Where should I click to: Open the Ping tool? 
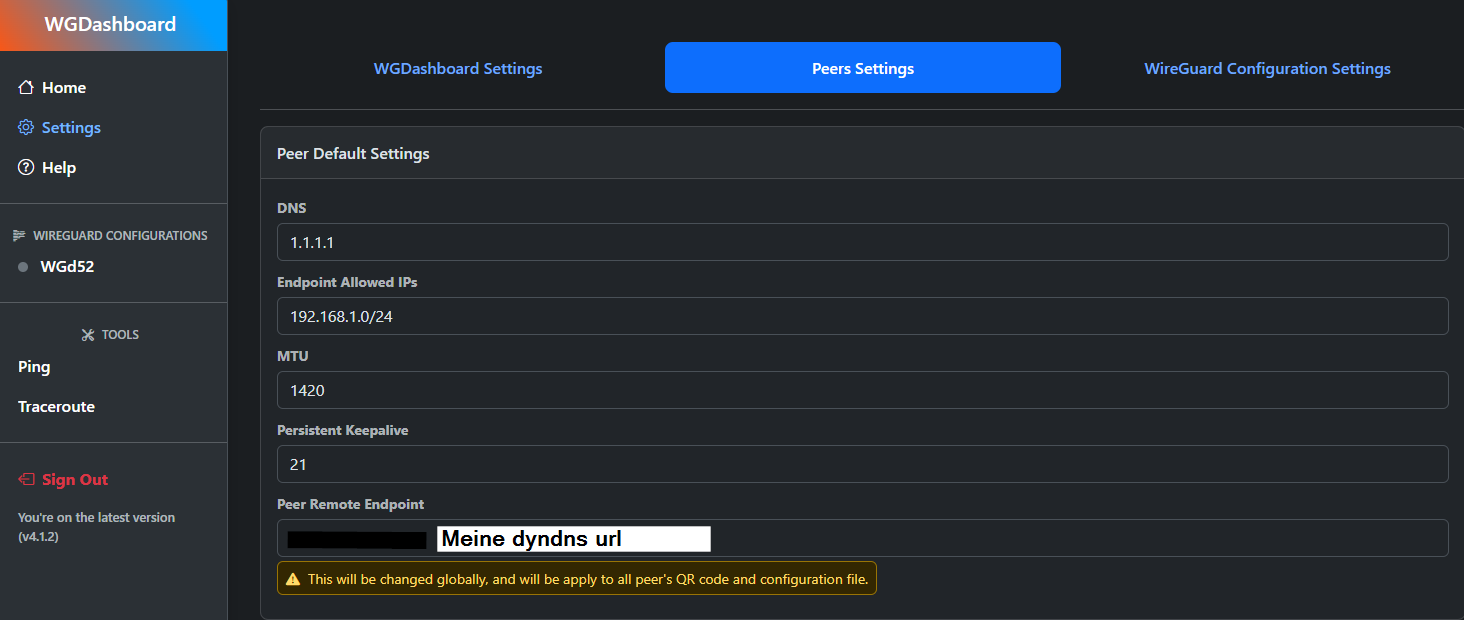[34, 367]
